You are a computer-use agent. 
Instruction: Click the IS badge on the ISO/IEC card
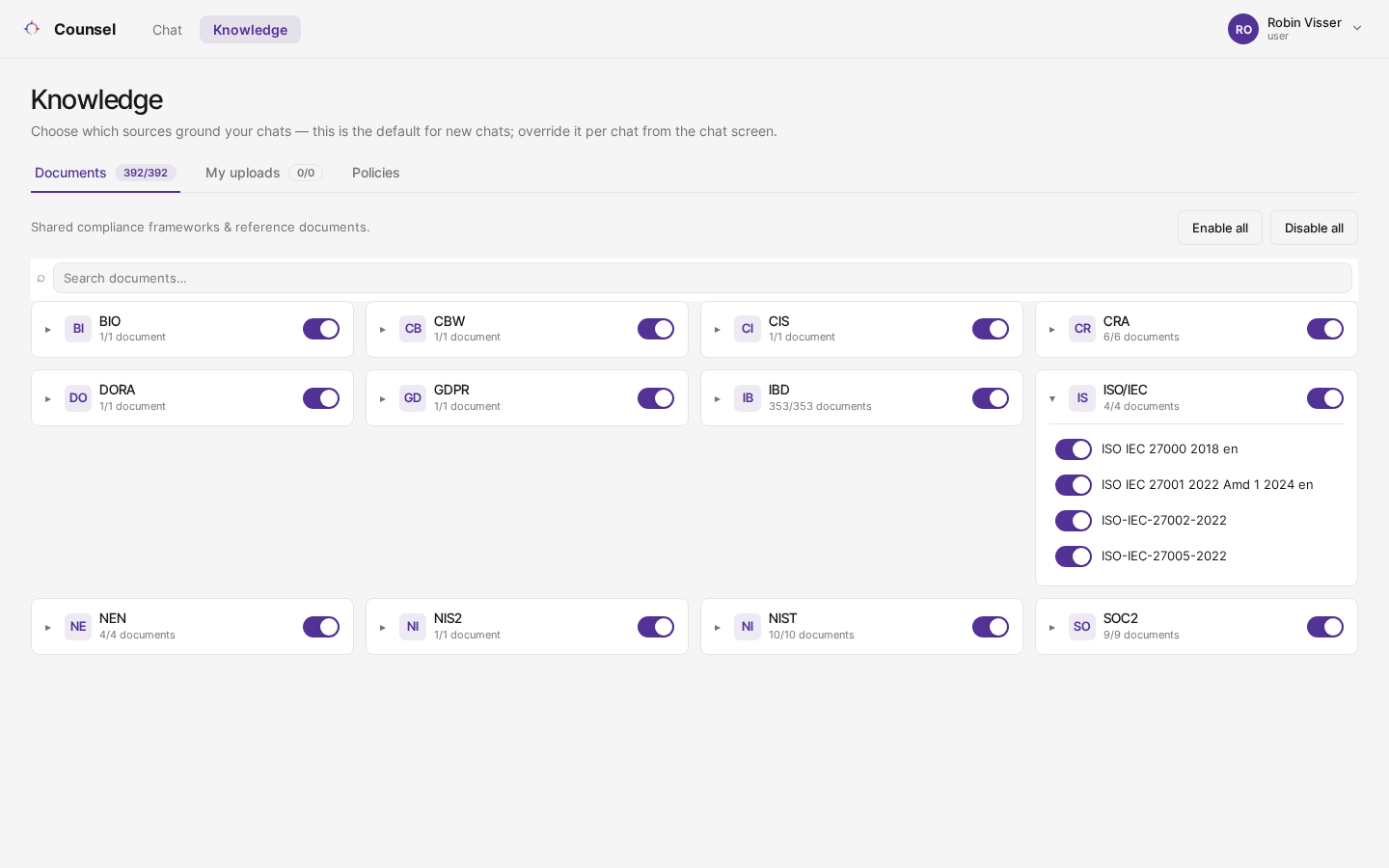(1082, 398)
